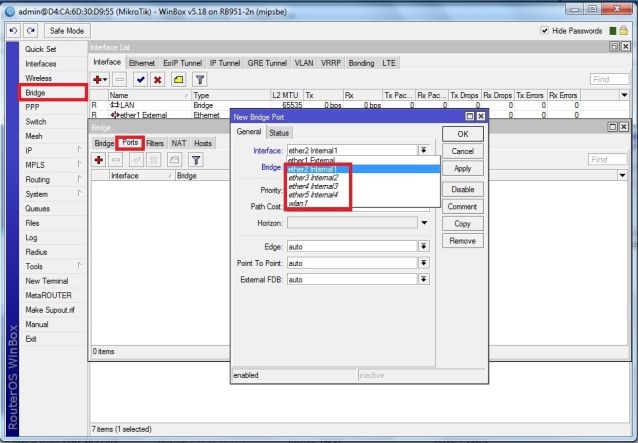Viewport: 638px width, 443px height.
Task: Open Bridge in the sidebar menu
Action: [x=52, y=93]
